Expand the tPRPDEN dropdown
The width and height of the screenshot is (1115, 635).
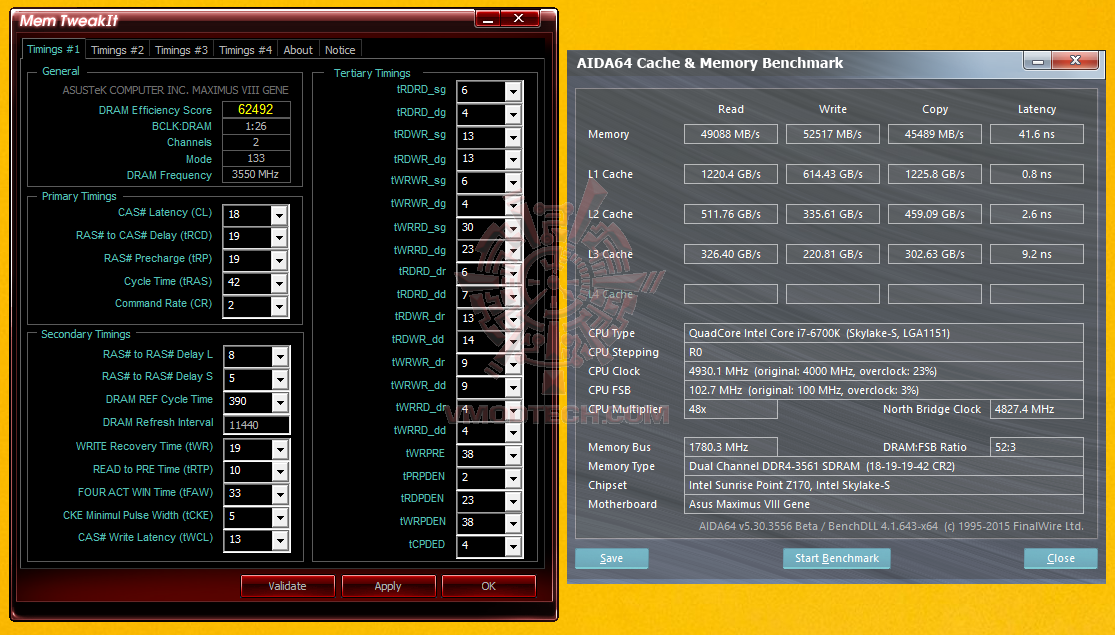[513, 478]
